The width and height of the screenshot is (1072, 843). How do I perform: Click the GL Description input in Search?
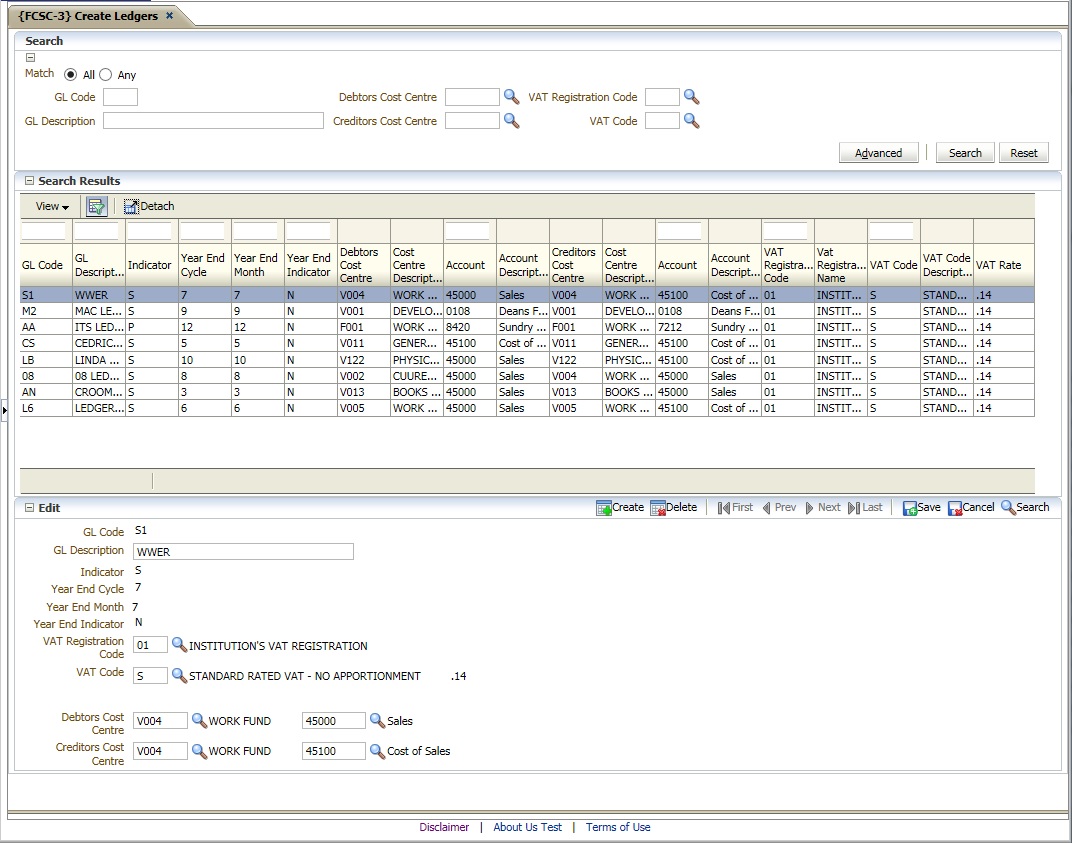pos(213,121)
